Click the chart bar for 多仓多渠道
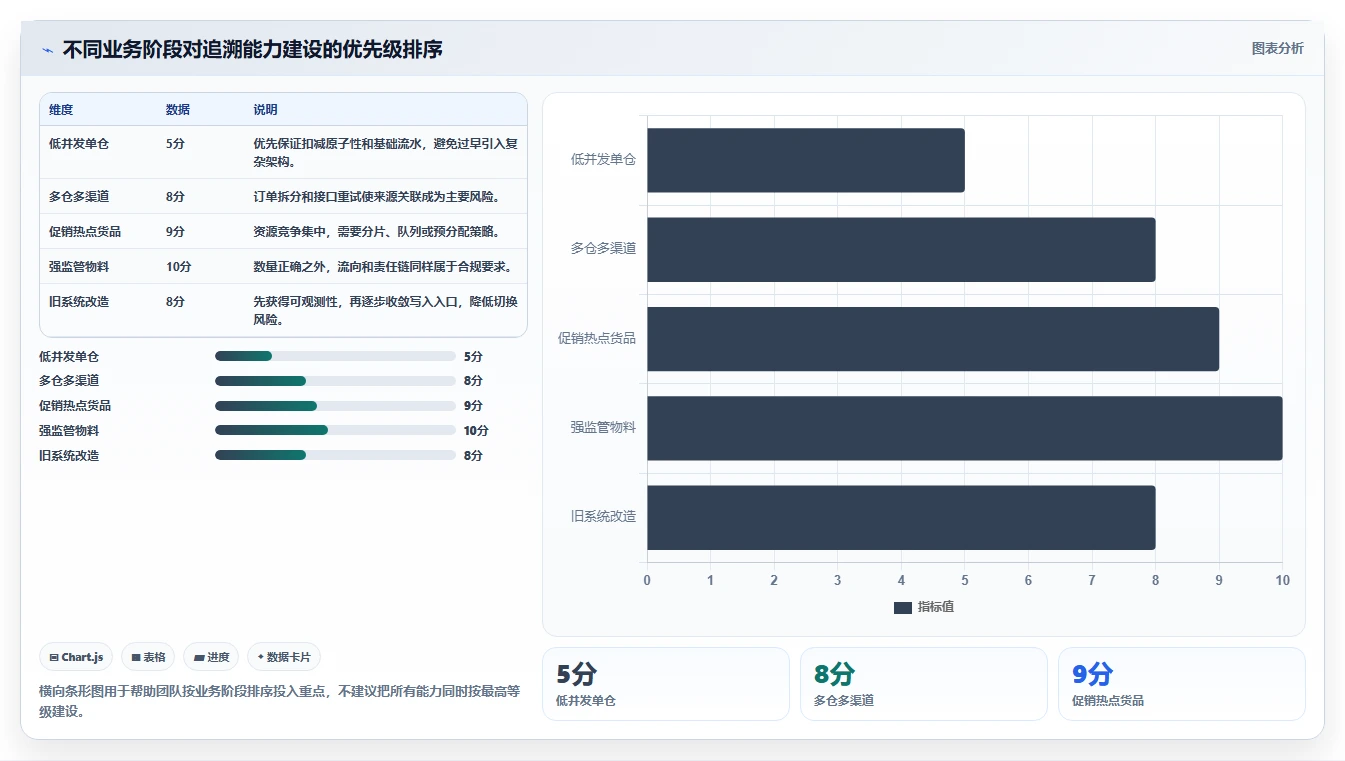Screen dimensions: 1345x761 [901, 249]
